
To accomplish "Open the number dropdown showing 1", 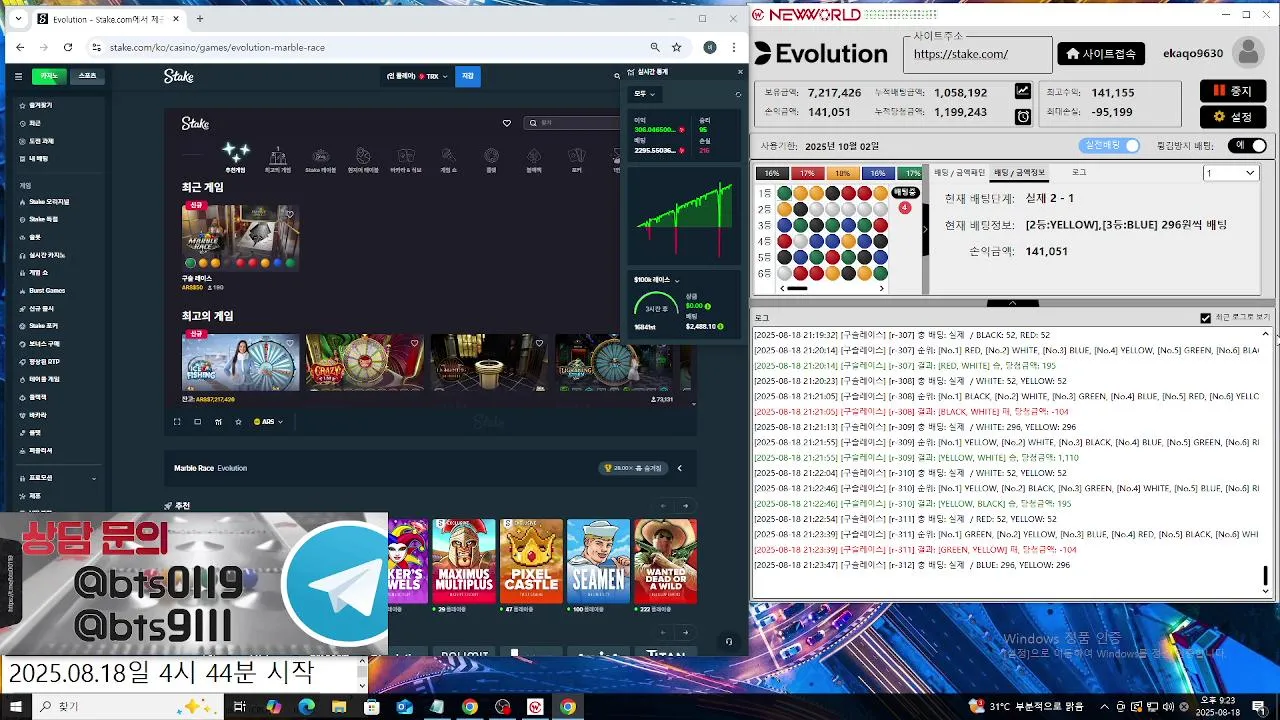I will (x=1230, y=173).
